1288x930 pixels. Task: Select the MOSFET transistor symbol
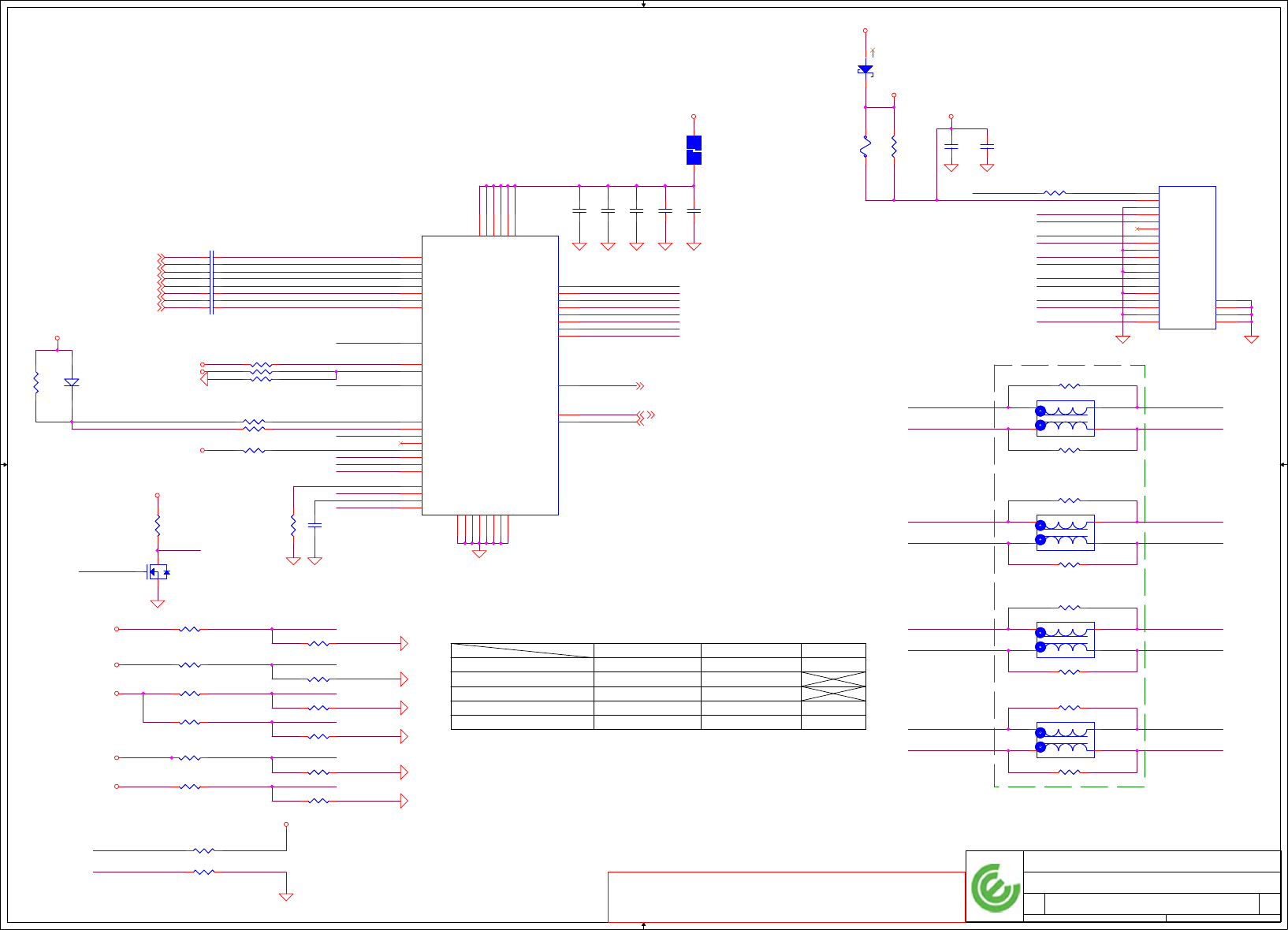158,572
